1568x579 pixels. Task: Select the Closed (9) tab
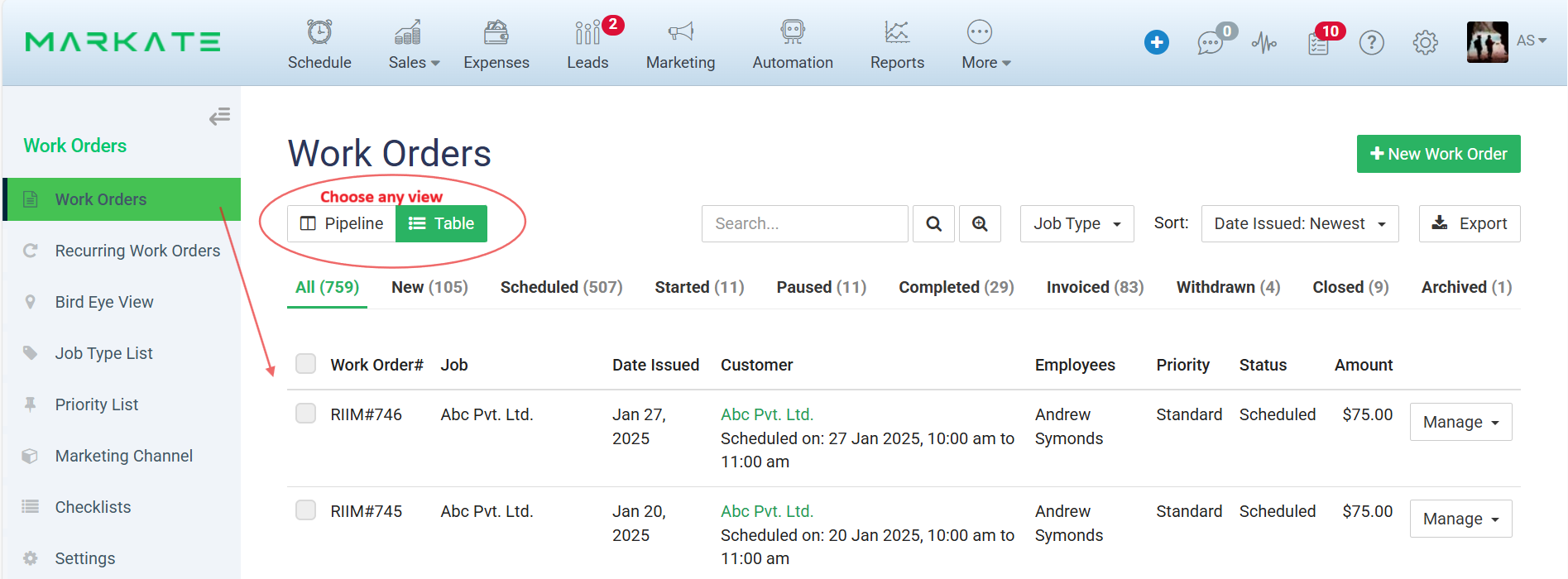pyautogui.click(x=1350, y=287)
